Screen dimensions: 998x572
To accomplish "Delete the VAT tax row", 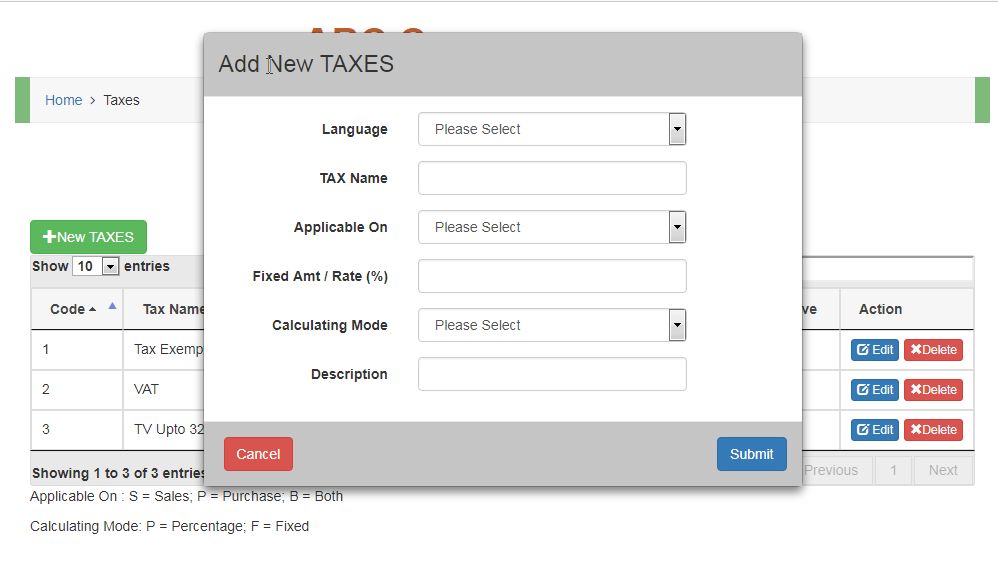I will (x=933, y=390).
